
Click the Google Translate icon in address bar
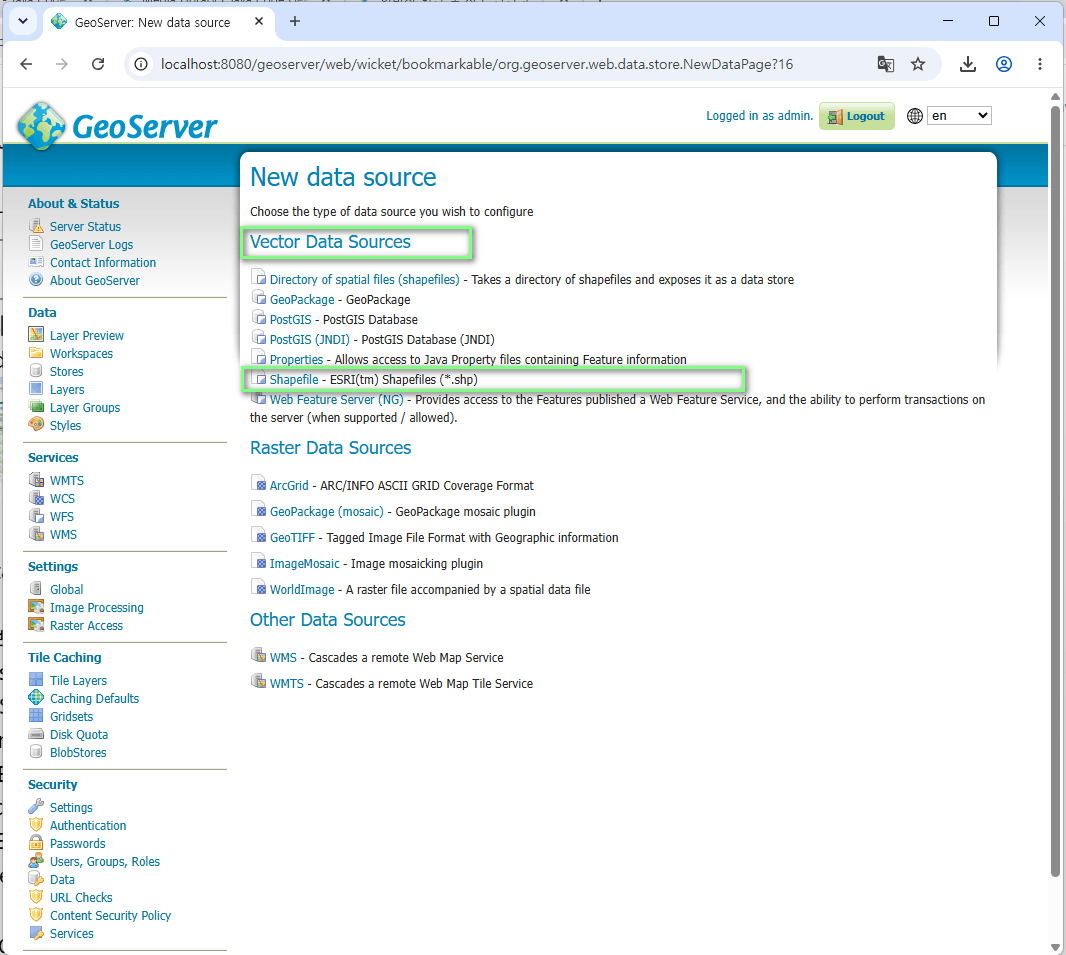885,64
